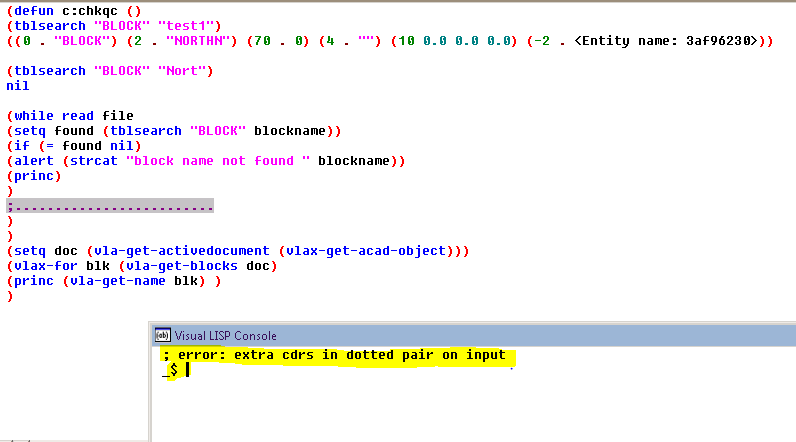Click the Visual LISP Console title bar
796x442 pixels.
tap(474, 335)
